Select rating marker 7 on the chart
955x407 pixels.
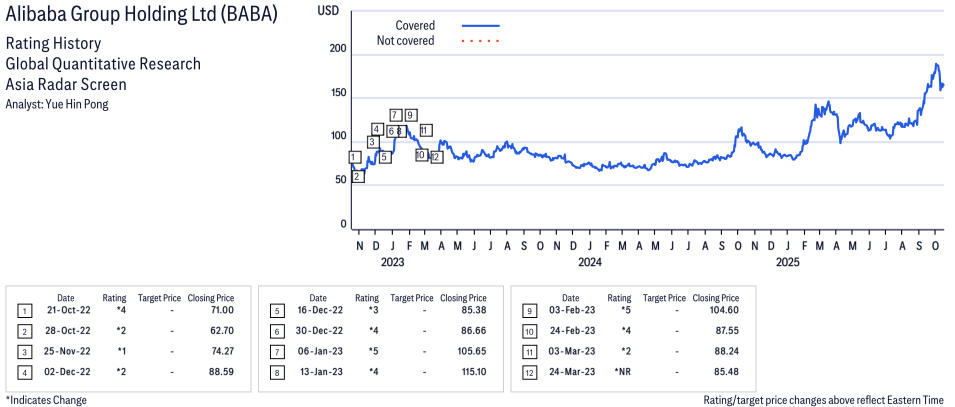tap(396, 115)
